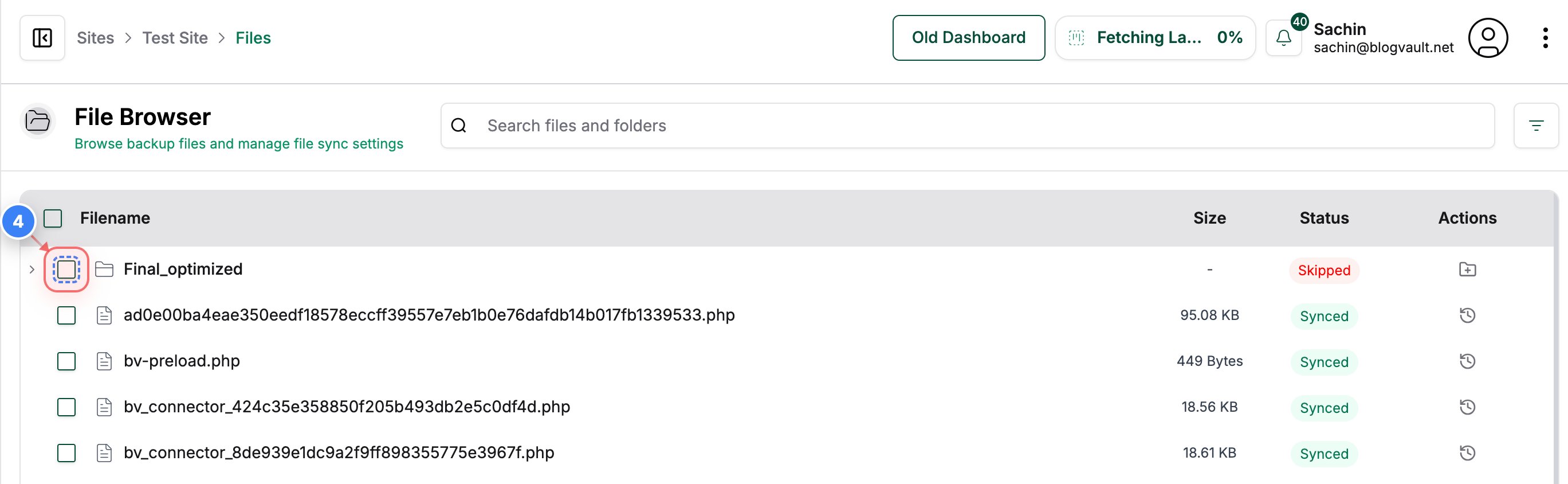Click the Files breadcrumb item

point(253,38)
